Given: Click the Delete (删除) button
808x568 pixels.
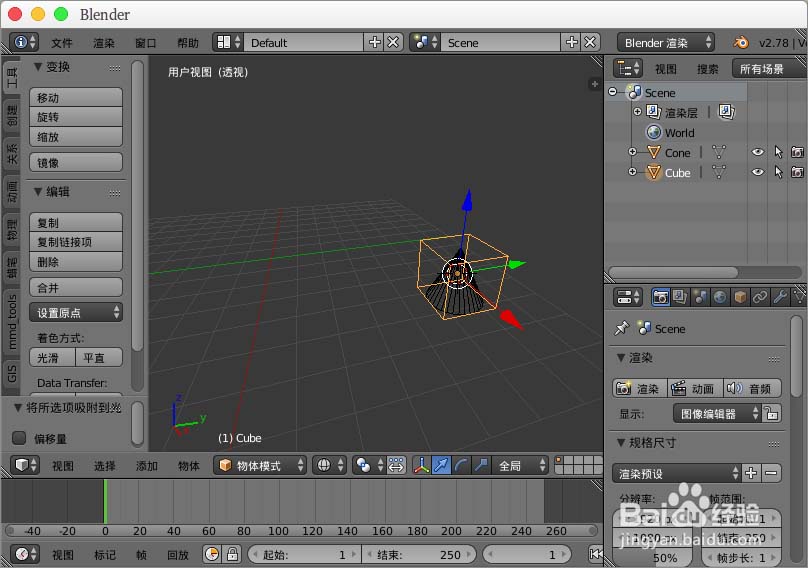Looking at the screenshot, I should [76, 262].
